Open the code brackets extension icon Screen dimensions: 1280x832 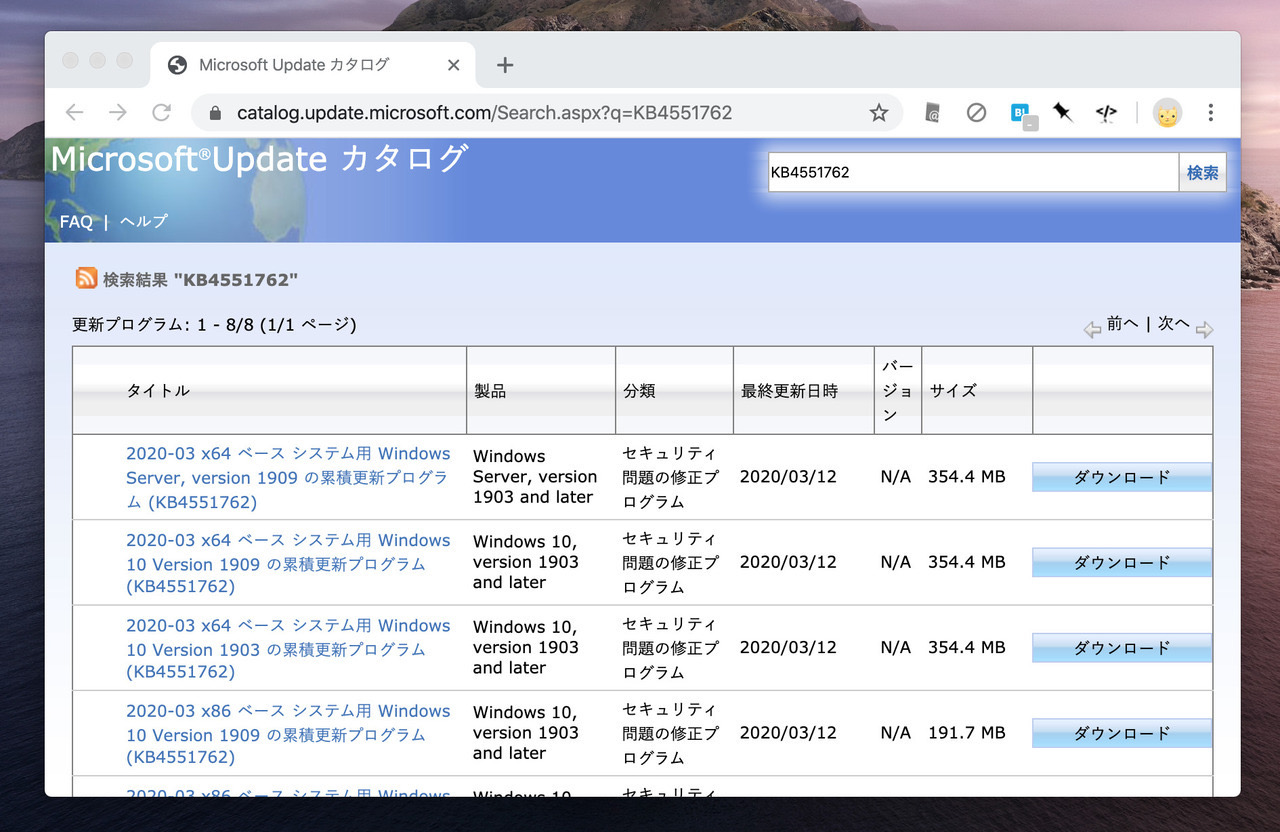tap(1105, 113)
